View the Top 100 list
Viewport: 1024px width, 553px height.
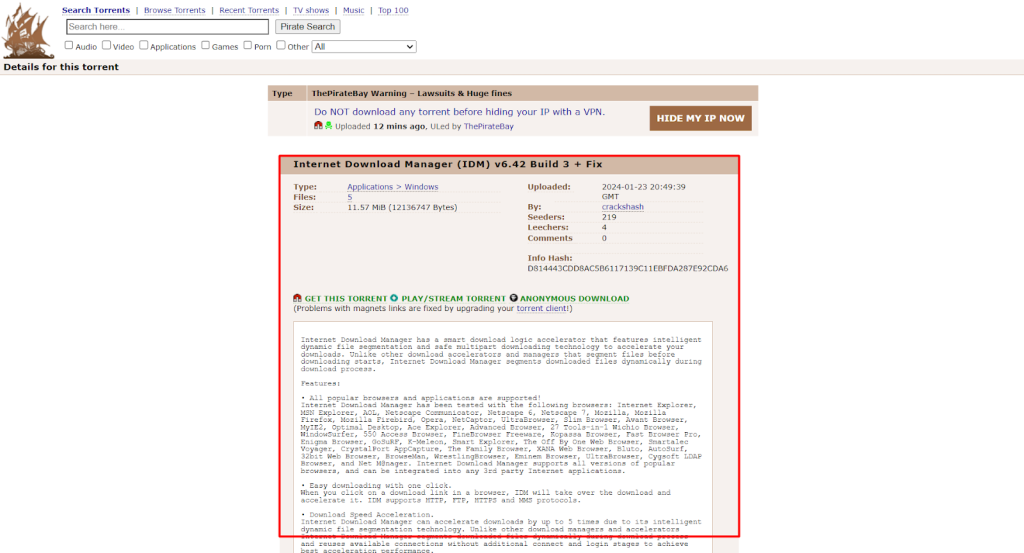[x=393, y=10]
